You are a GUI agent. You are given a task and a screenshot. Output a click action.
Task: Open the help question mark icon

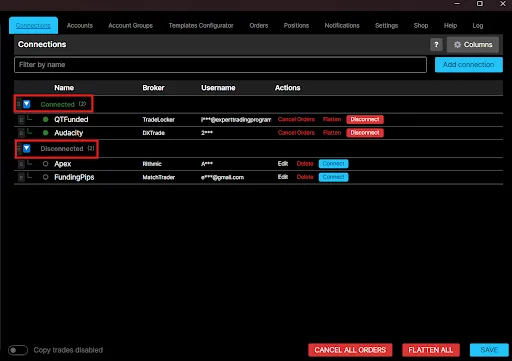[x=436, y=45]
